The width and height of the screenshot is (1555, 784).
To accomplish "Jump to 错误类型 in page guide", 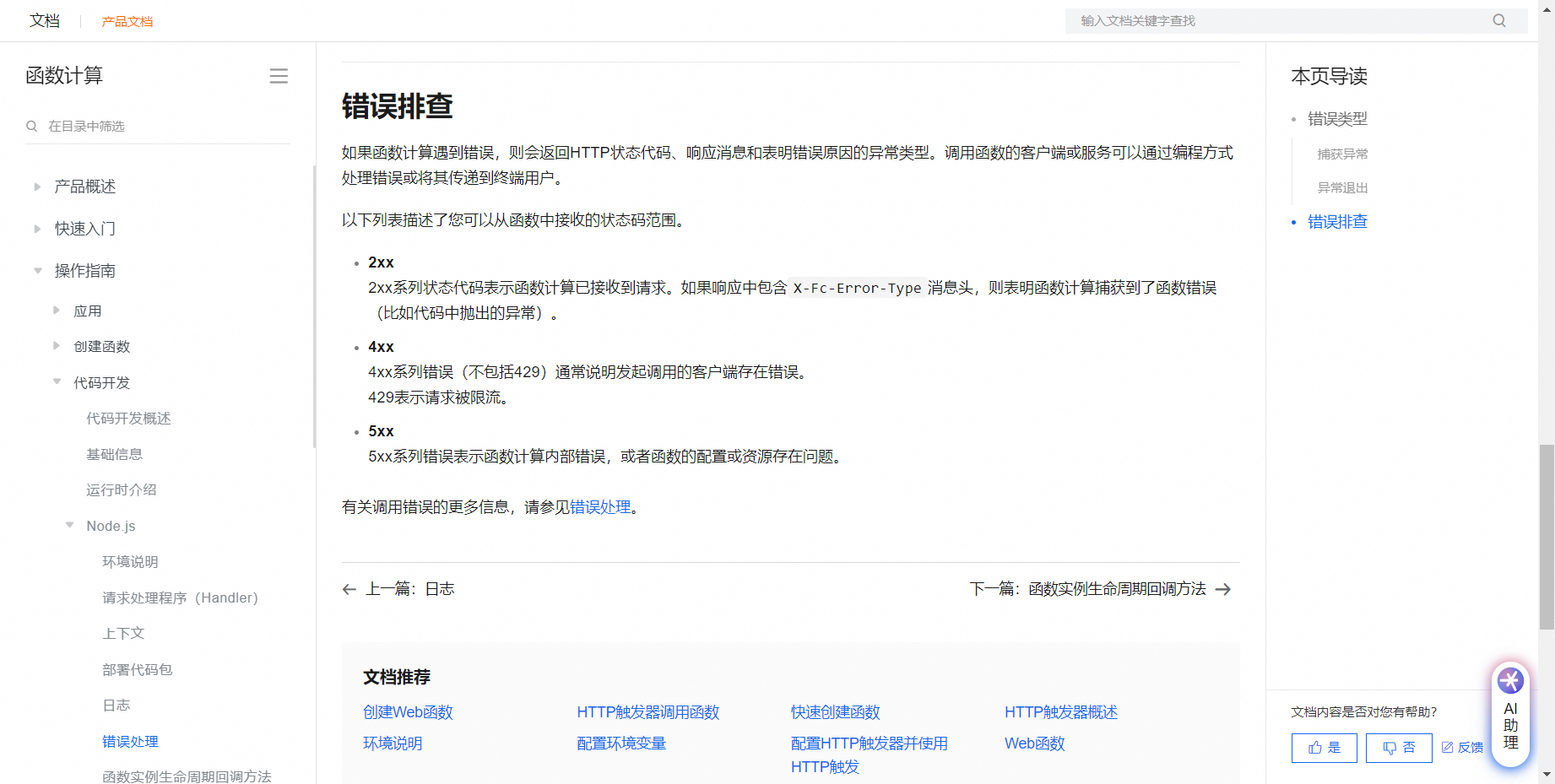I will (1337, 119).
